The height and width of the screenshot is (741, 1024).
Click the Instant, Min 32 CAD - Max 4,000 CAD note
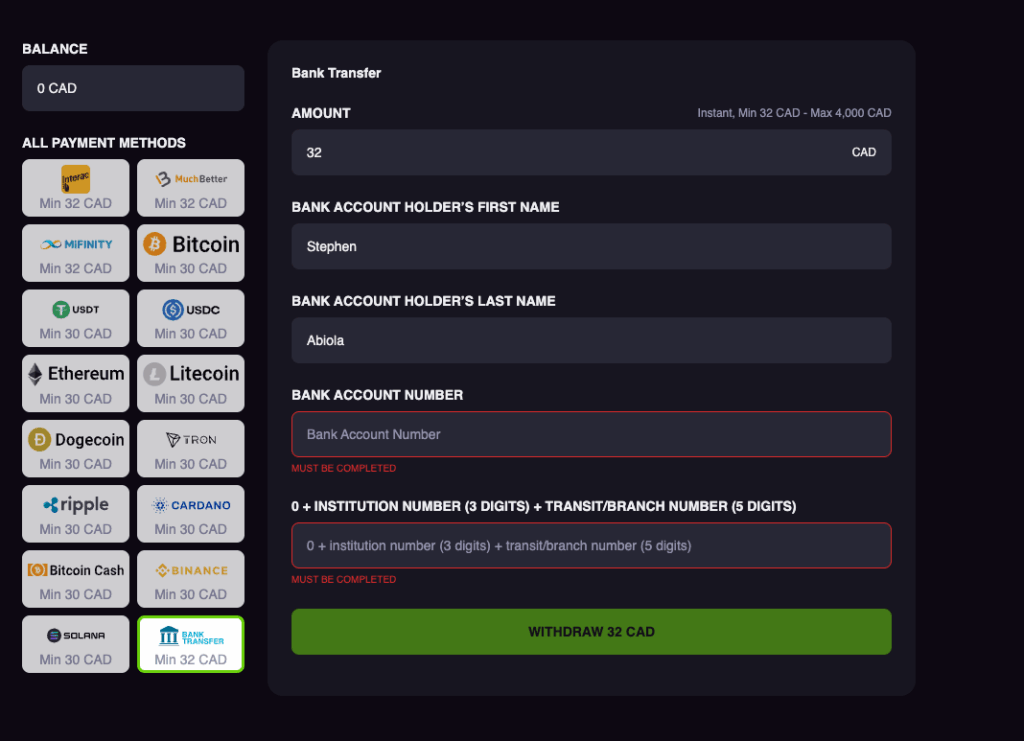click(794, 113)
